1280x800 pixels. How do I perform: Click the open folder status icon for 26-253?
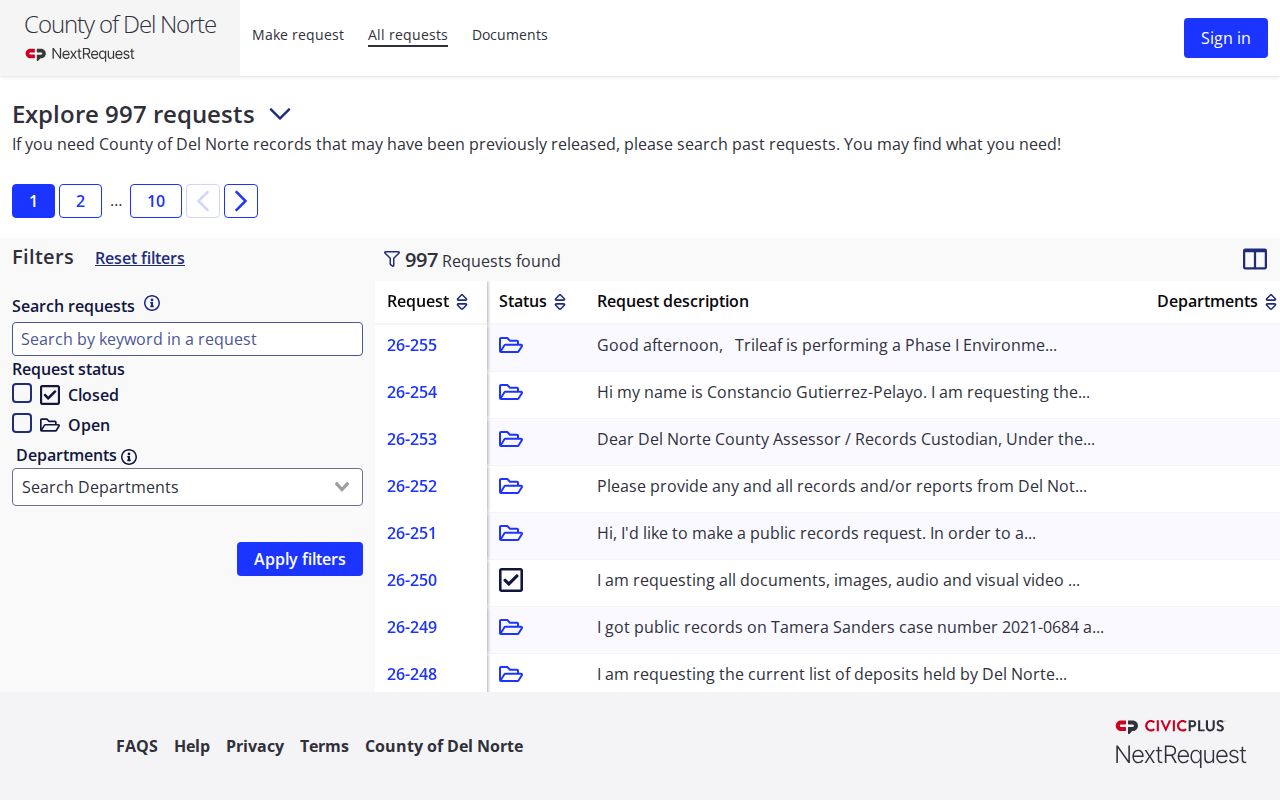(511, 439)
